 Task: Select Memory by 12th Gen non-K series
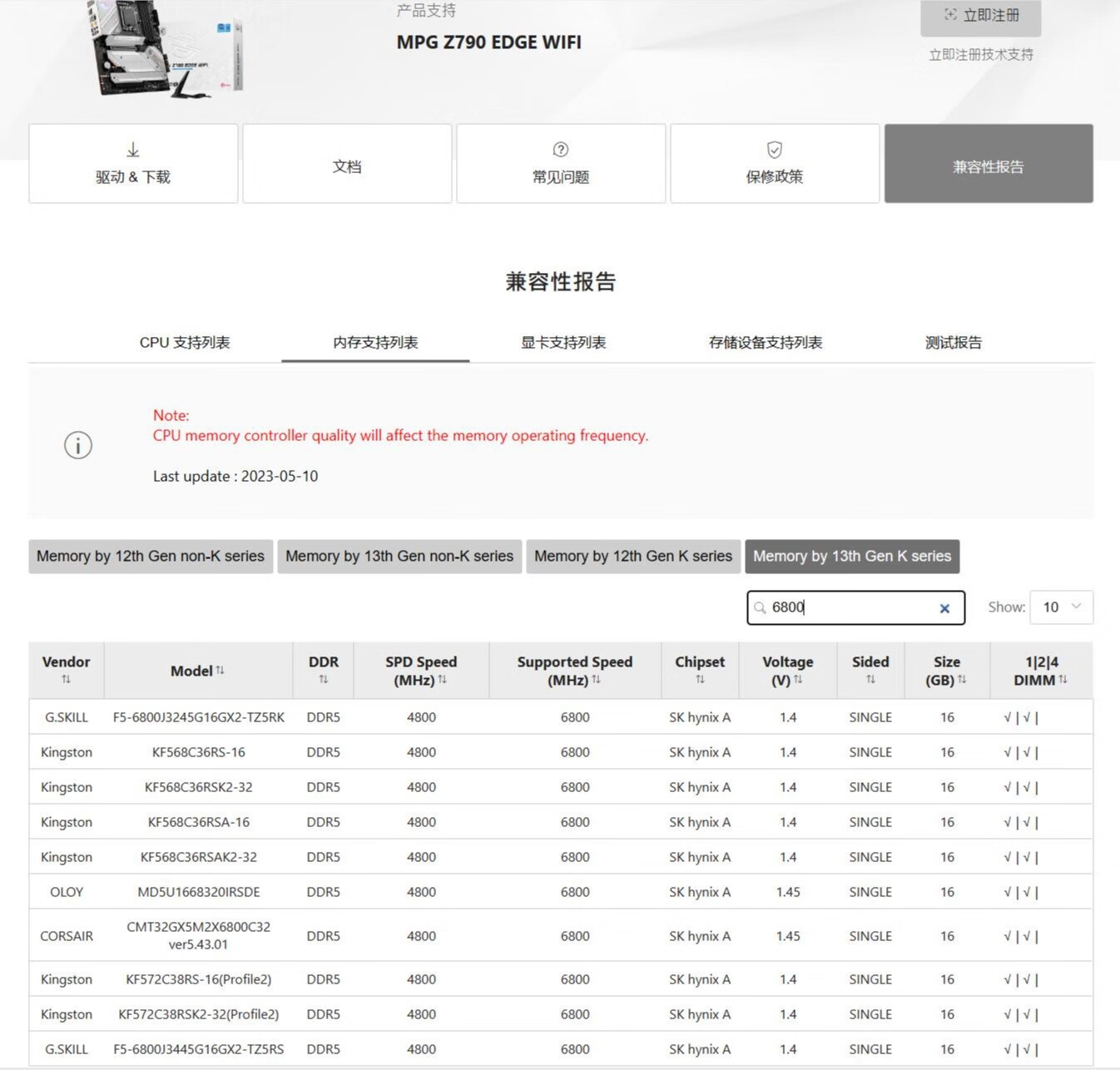[151, 556]
